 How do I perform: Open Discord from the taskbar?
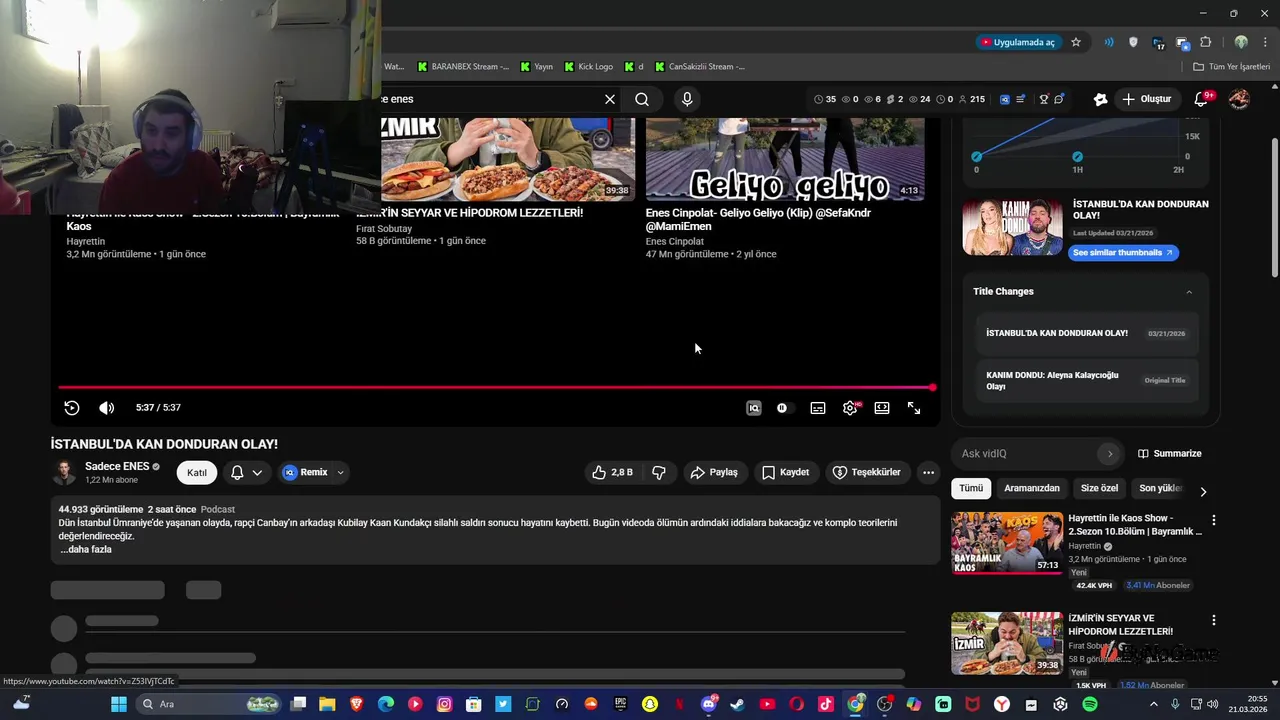(709, 704)
